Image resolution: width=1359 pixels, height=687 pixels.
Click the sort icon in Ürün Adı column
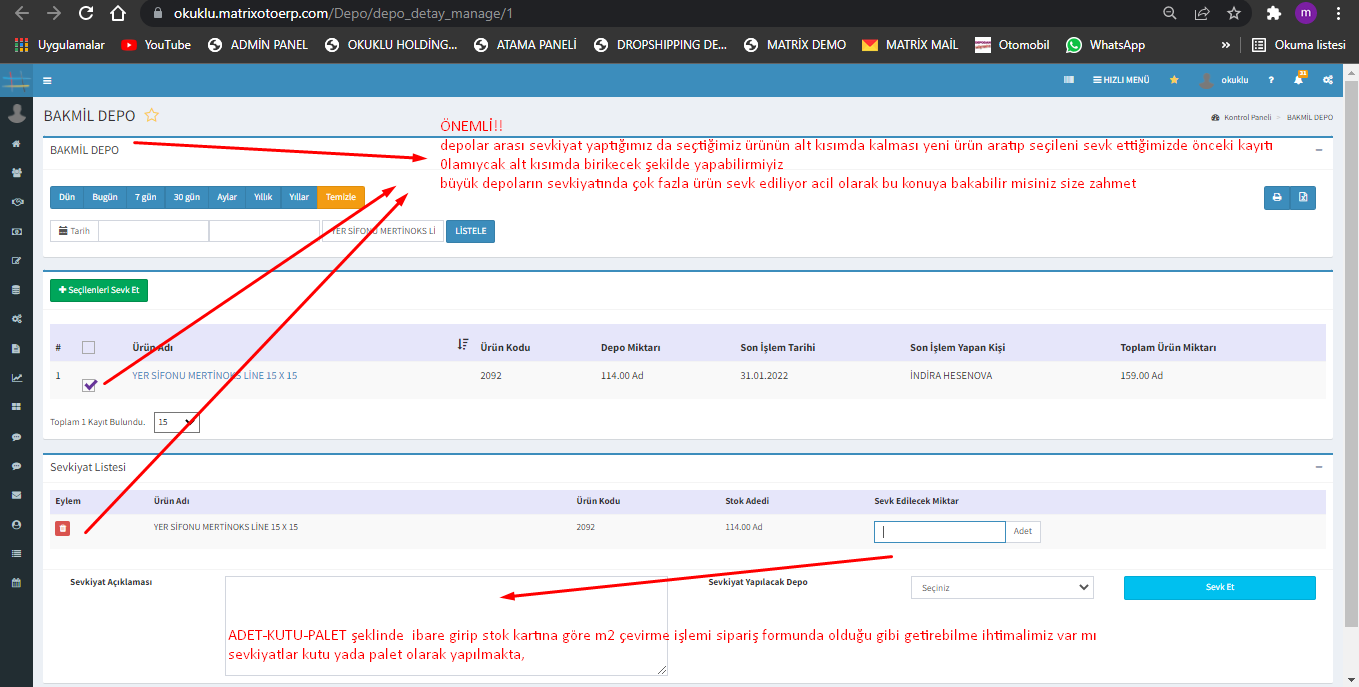pyautogui.click(x=463, y=345)
